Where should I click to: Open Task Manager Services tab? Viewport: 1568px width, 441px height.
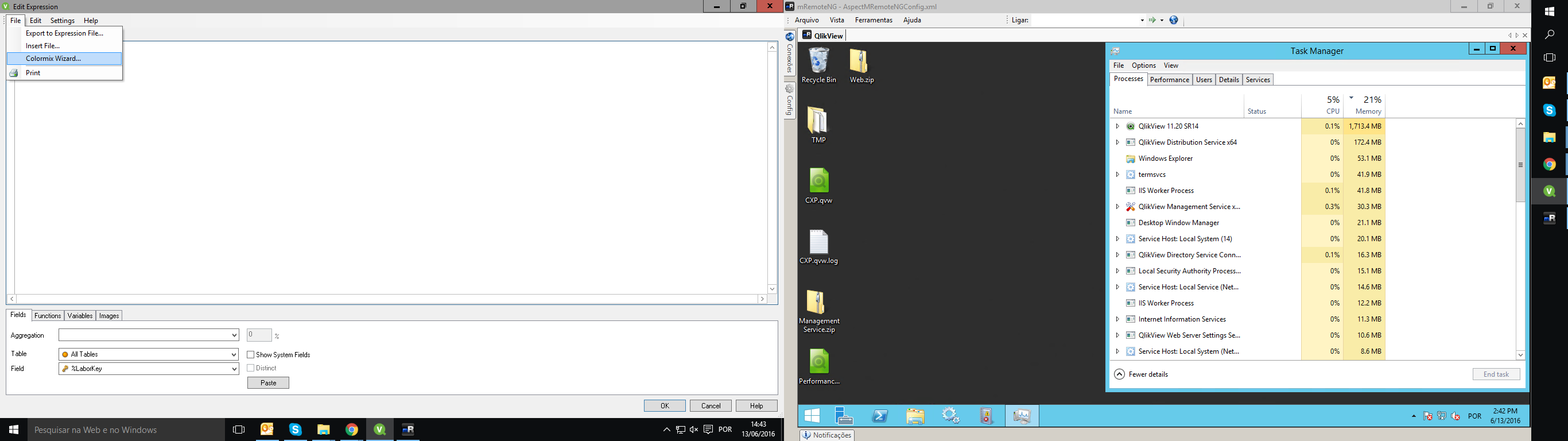coord(1257,80)
